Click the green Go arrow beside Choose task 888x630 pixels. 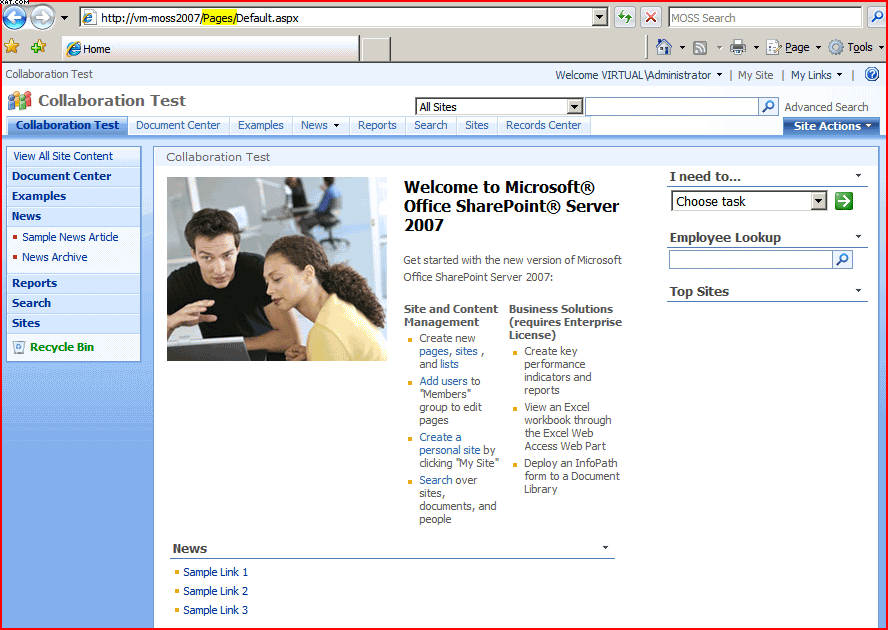coord(843,201)
